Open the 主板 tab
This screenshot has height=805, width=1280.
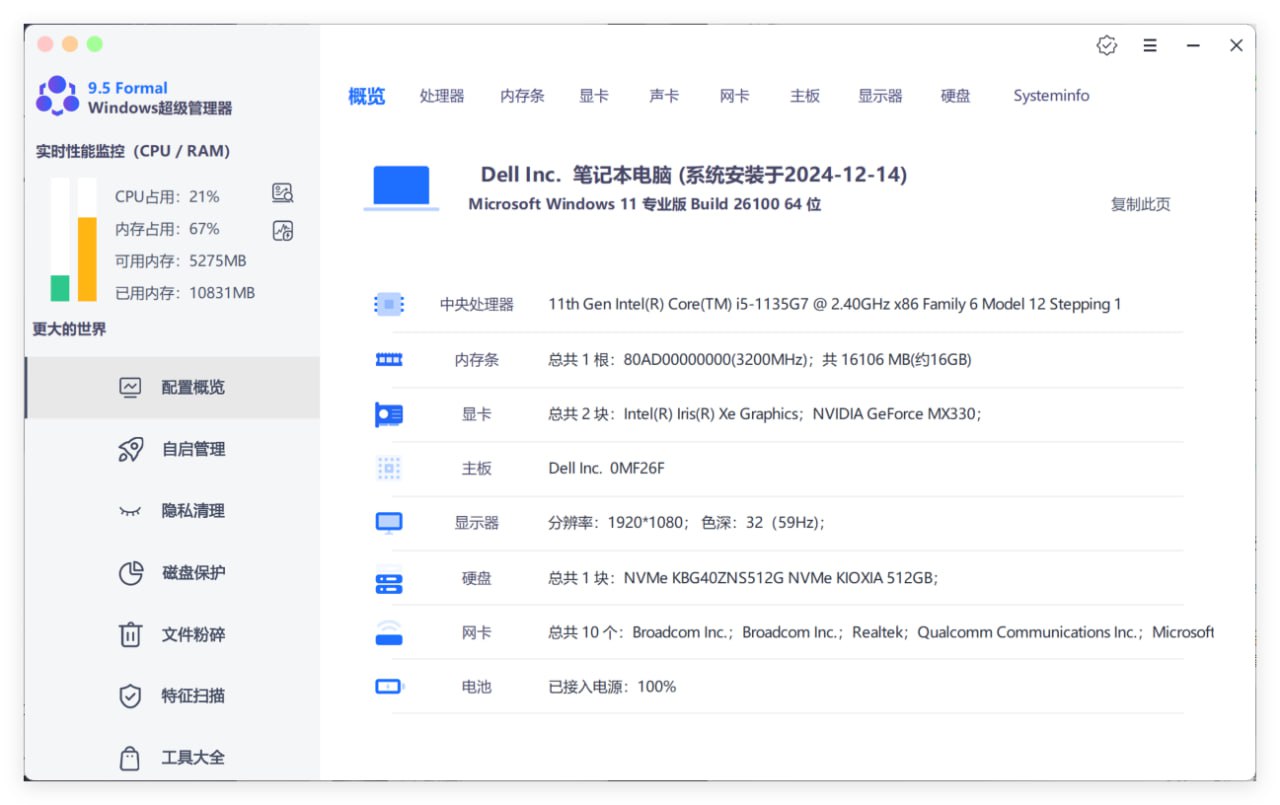pos(805,96)
